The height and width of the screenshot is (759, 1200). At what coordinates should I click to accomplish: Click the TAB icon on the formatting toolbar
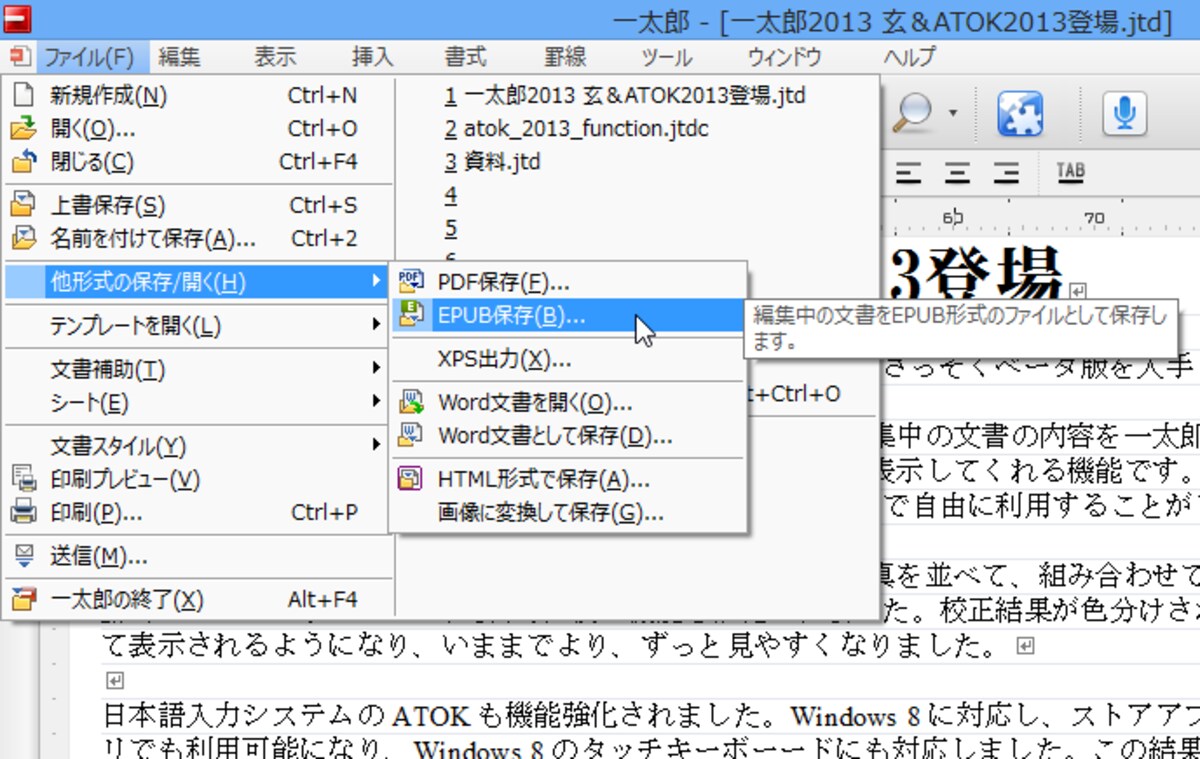tap(1070, 173)
